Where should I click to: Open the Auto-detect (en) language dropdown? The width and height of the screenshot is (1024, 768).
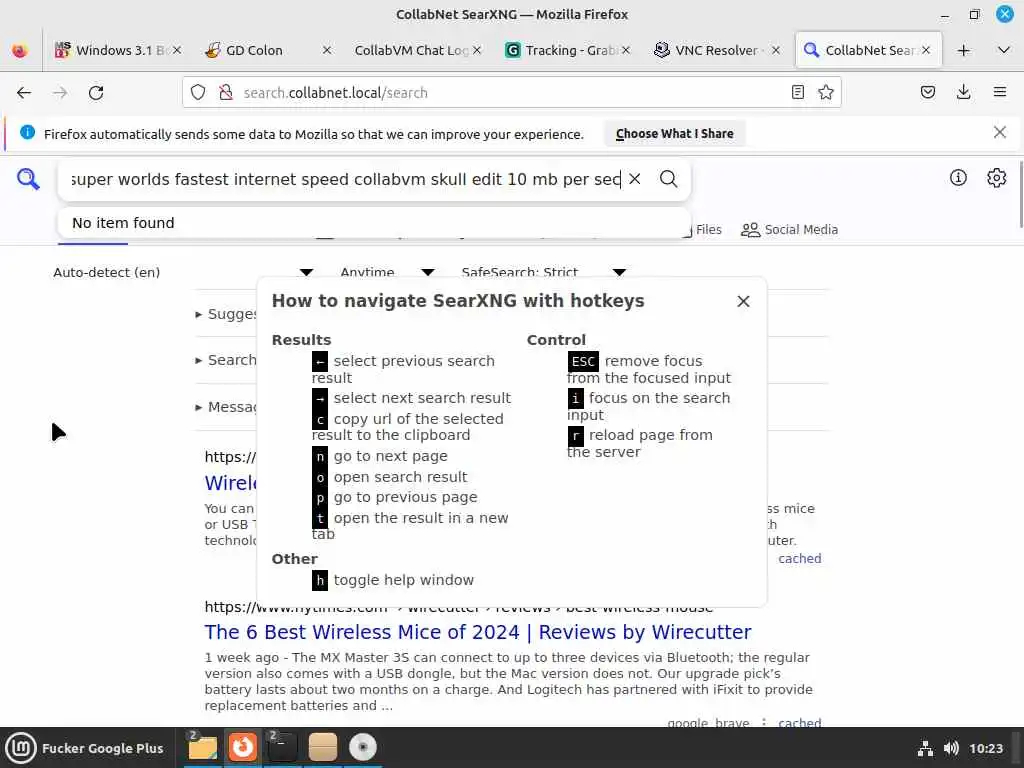tap(183, 272)
